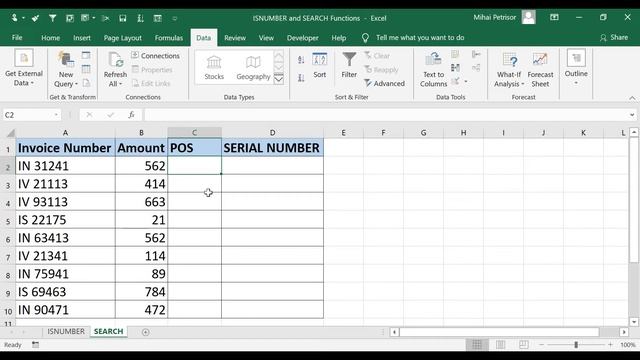Open the File tab

[17, 38]
